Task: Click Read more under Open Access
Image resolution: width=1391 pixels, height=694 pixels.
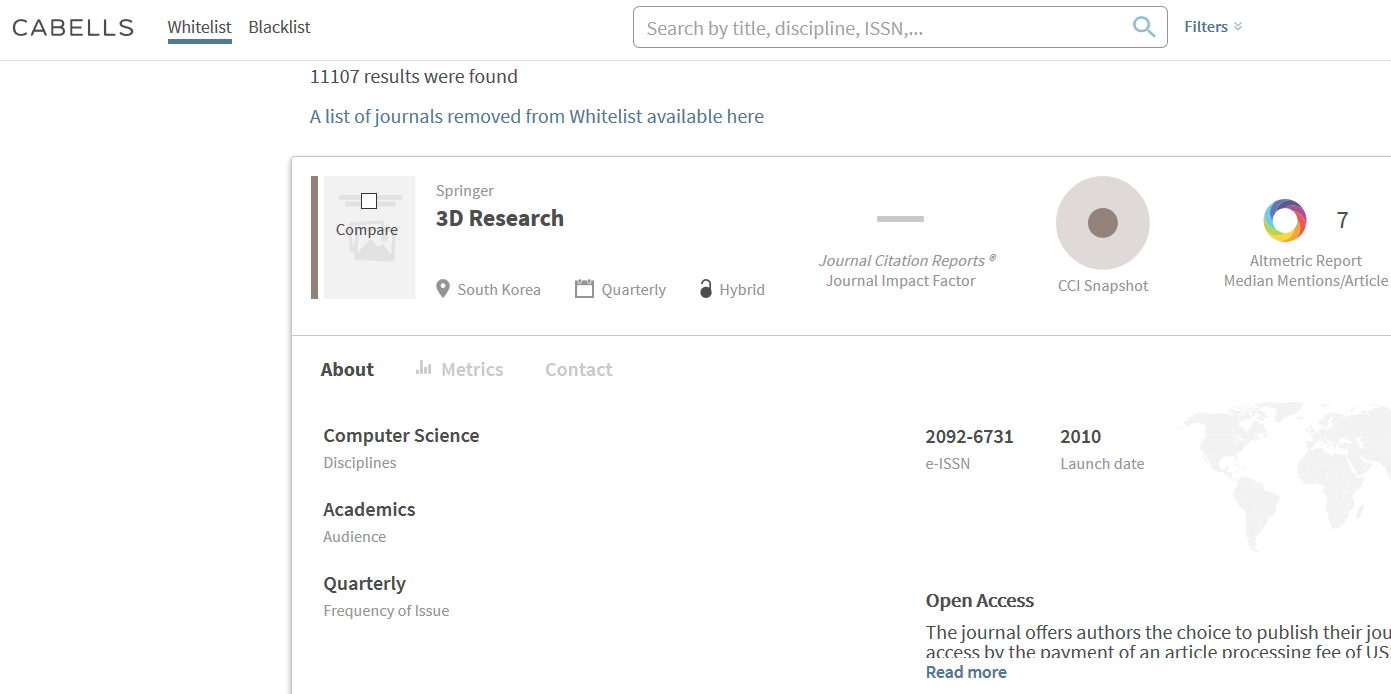Action: [x=966, y=672]
